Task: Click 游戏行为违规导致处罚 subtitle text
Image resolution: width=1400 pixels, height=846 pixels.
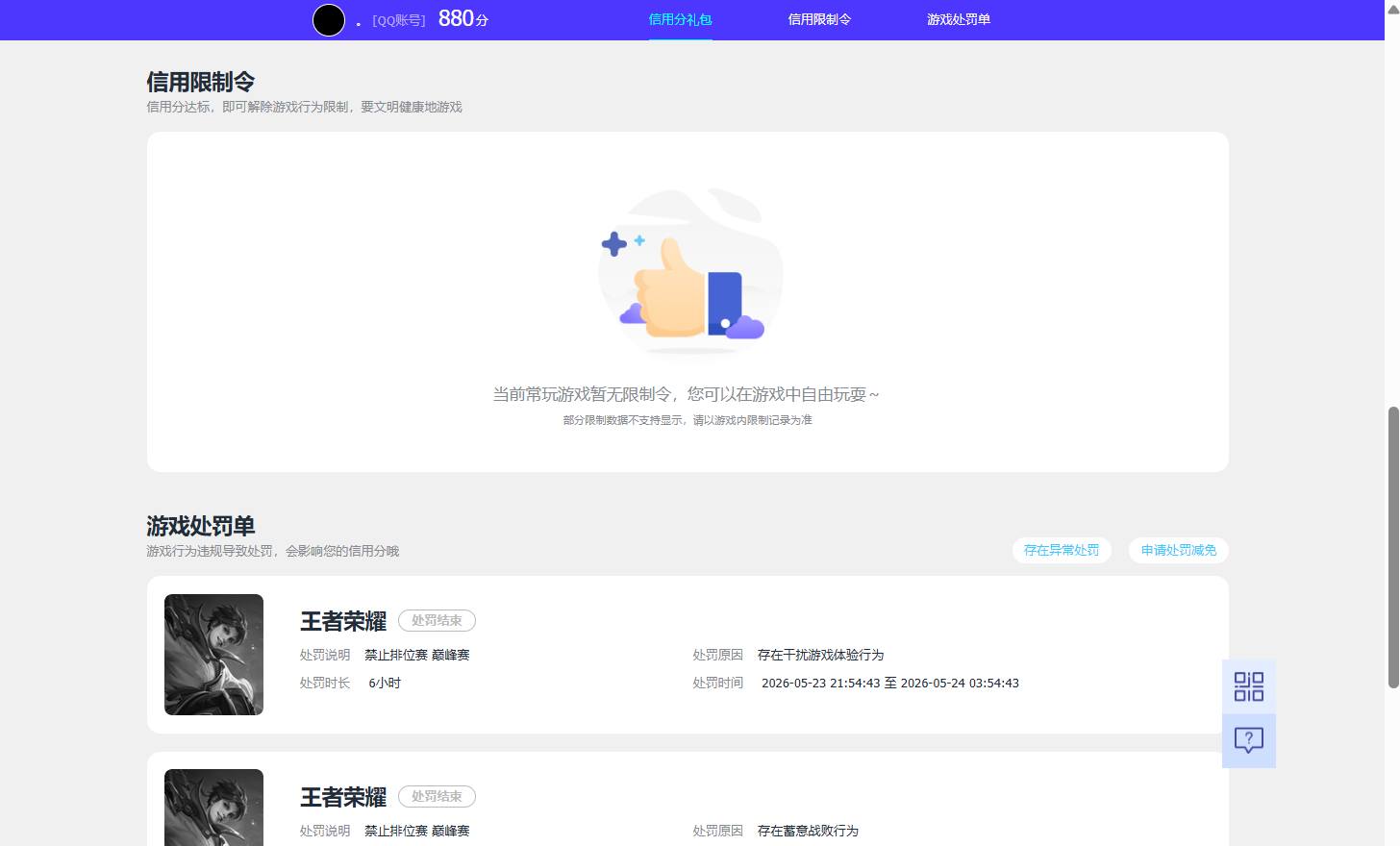Action: click(x=272, y=551)
